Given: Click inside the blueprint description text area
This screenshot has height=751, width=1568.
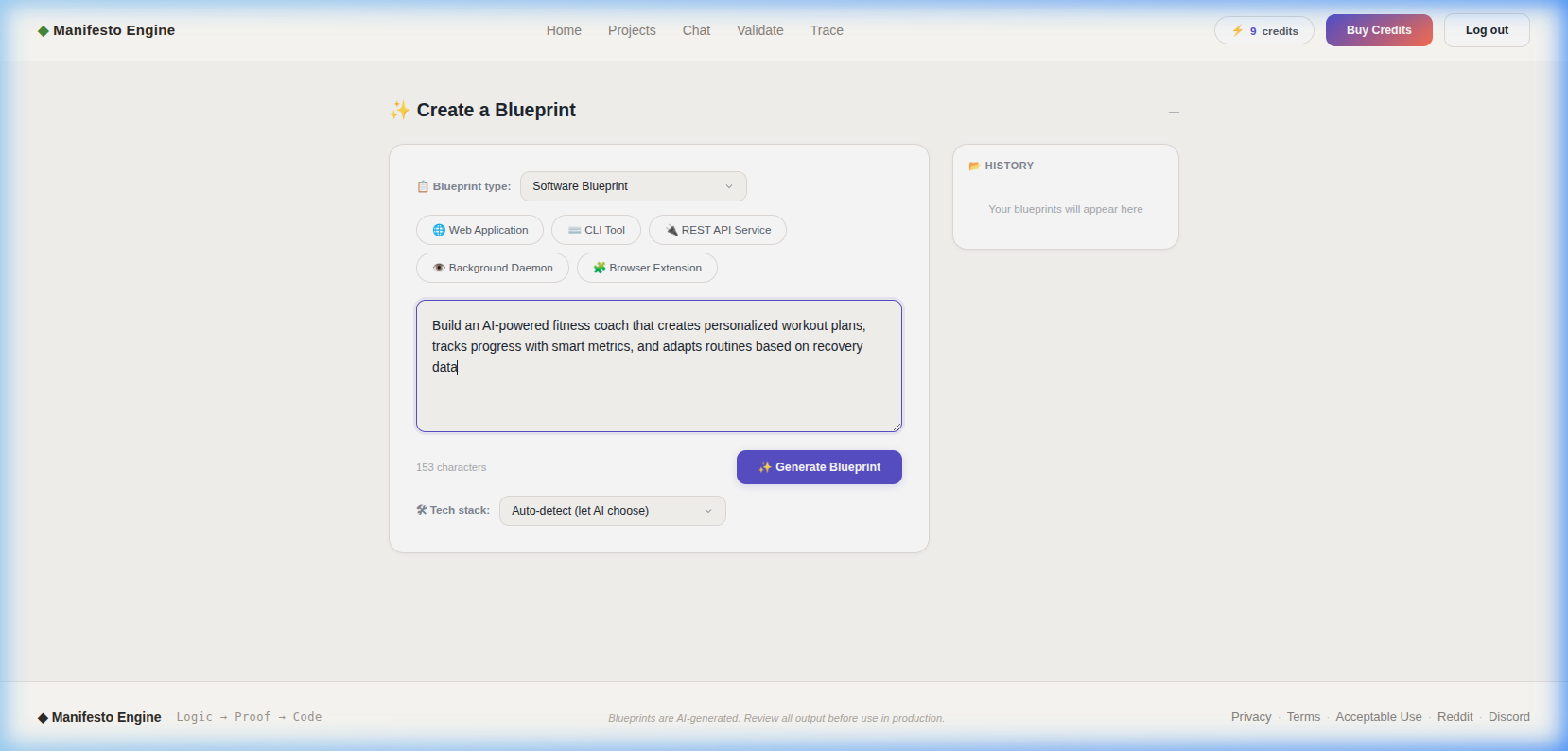Looking at the screenshot, I should coord(658,397).
